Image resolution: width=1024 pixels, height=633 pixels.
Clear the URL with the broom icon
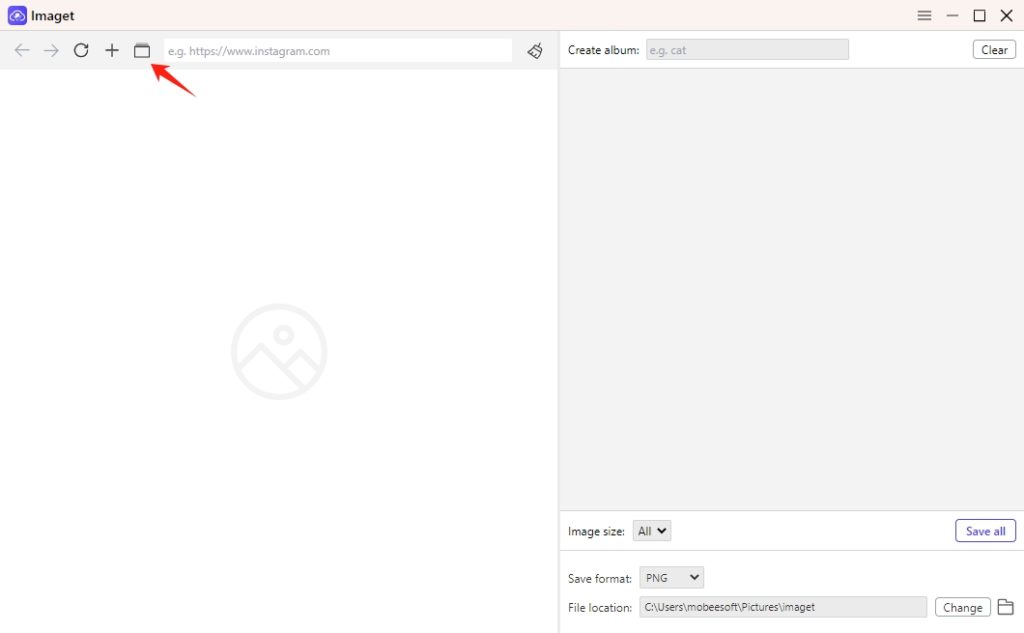coord(534,50)
